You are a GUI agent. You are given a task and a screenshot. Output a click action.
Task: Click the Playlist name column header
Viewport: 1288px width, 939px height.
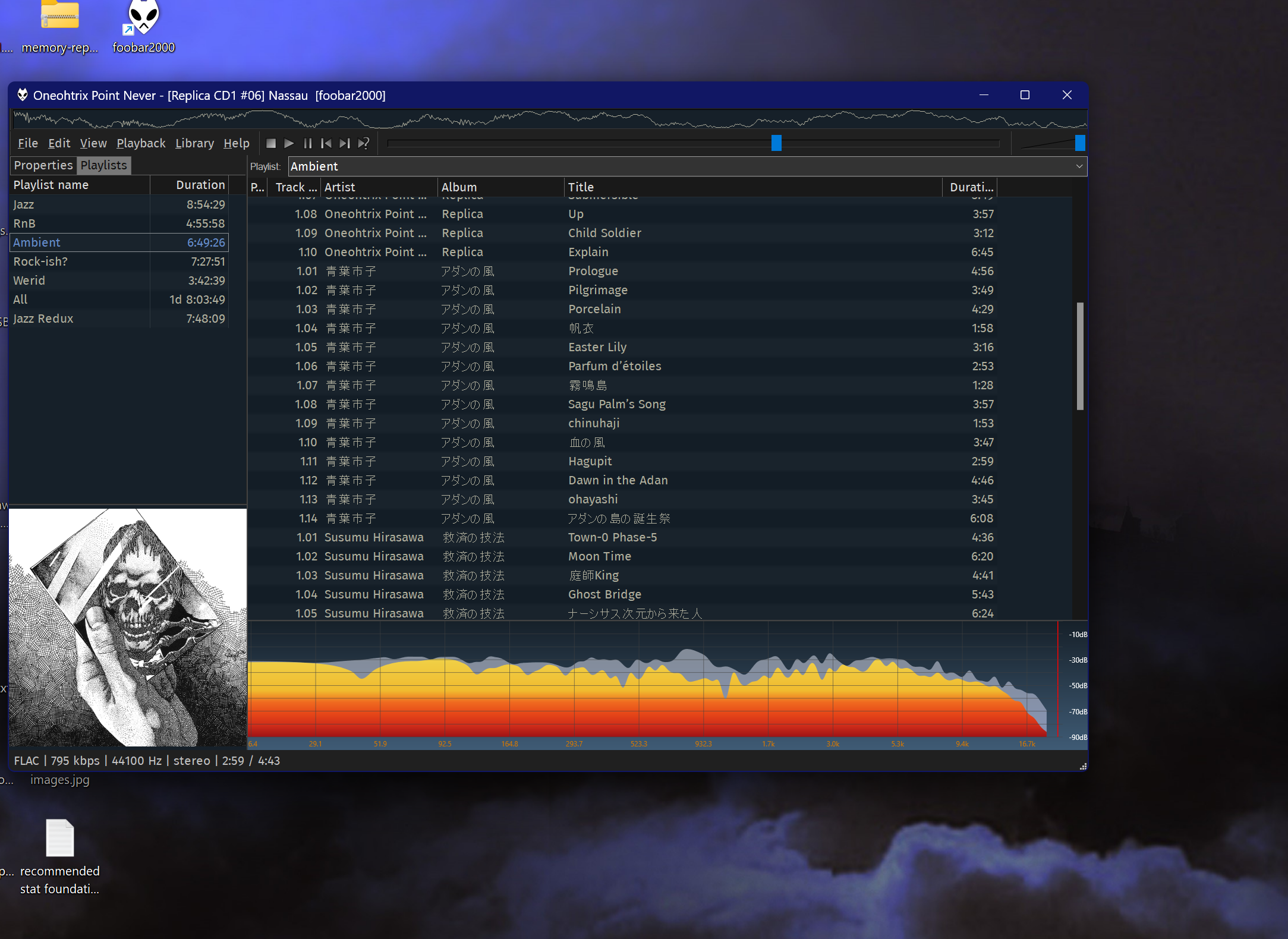[80, 185]
